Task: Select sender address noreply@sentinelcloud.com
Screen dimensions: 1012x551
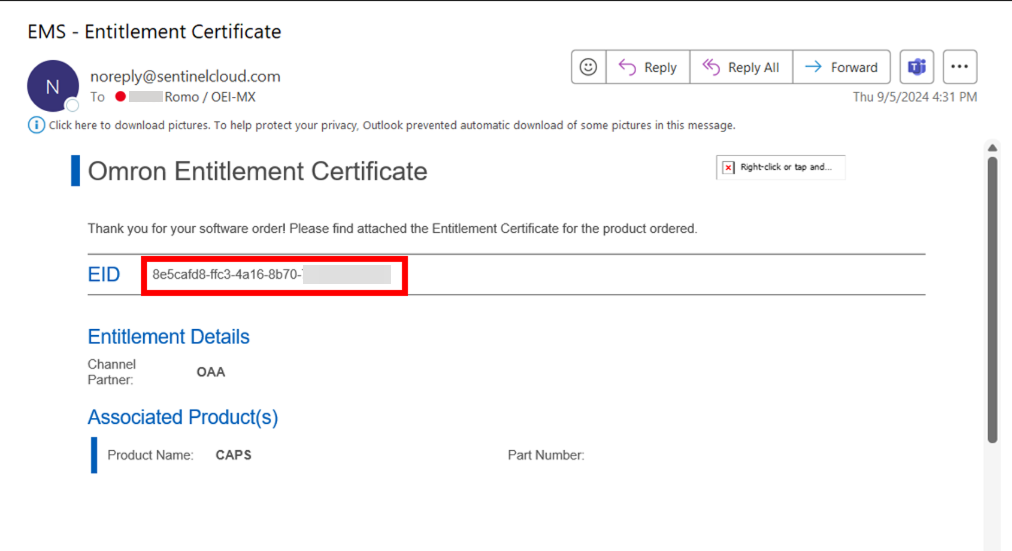Action: 185,76
